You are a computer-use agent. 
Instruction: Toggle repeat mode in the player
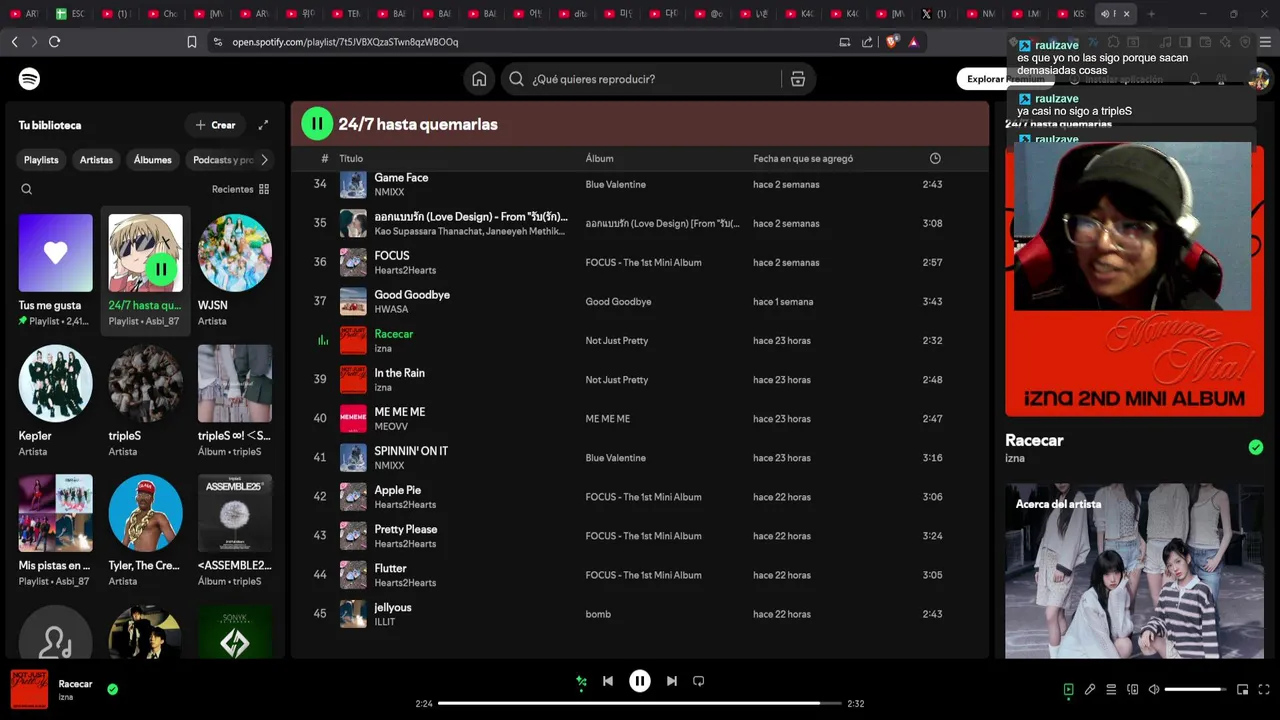699,681
